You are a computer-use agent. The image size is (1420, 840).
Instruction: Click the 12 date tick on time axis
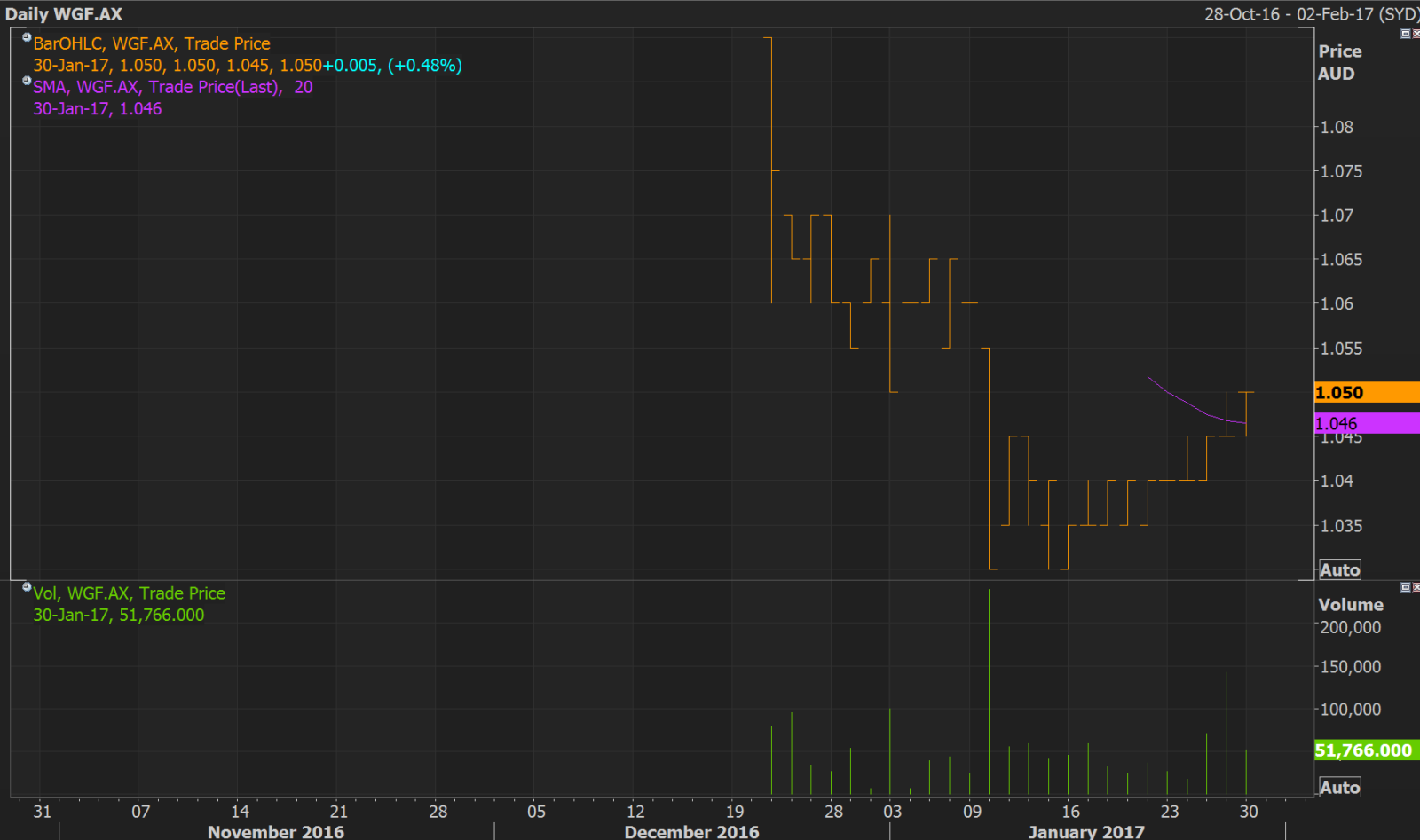tap(635, 812)
